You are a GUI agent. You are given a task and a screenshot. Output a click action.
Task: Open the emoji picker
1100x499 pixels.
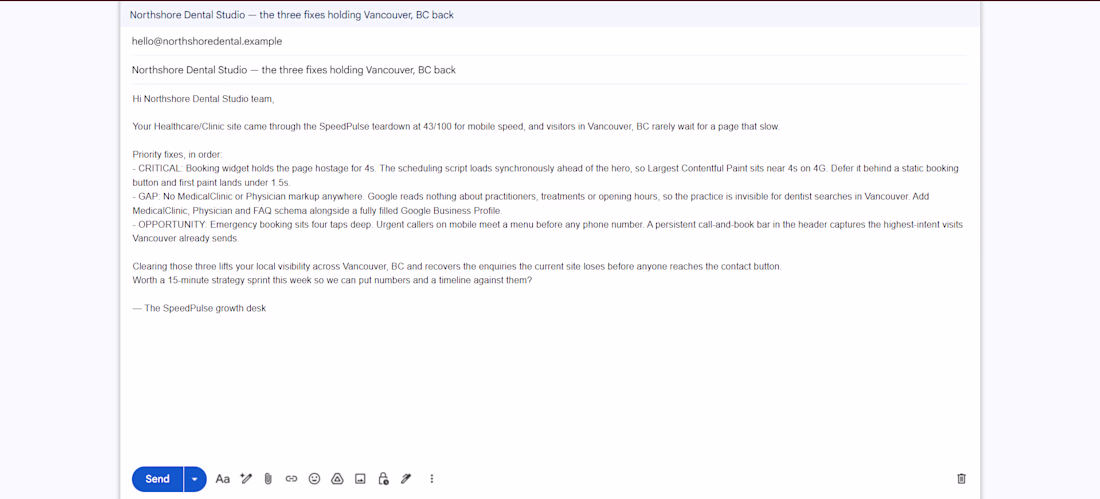[x=314, y=479]
